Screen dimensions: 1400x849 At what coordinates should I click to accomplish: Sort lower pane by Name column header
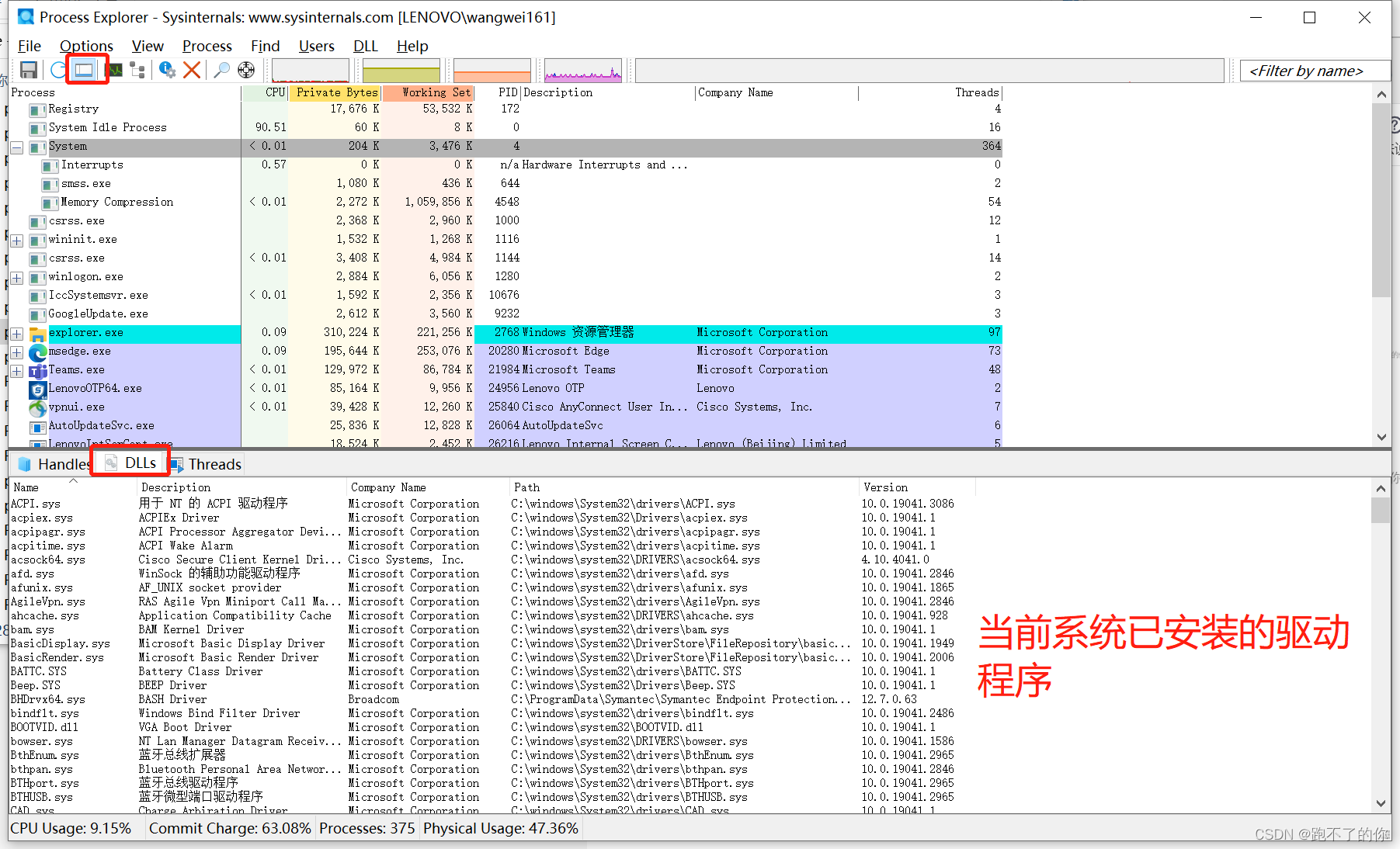coord(73,487)
